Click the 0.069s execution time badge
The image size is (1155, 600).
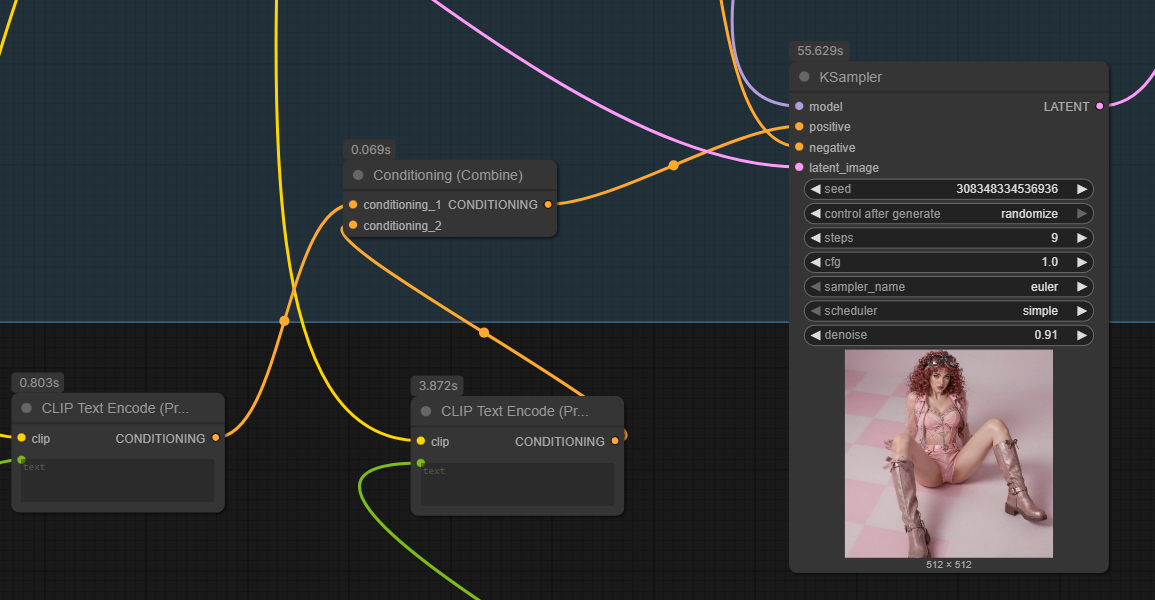click(371, 149)
